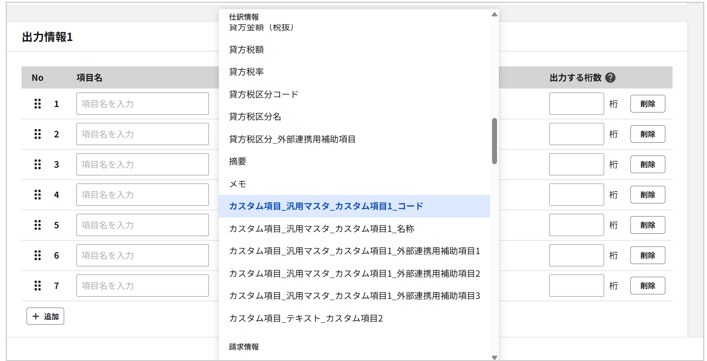Click the 出力する桁数 column header

point(575,78)
